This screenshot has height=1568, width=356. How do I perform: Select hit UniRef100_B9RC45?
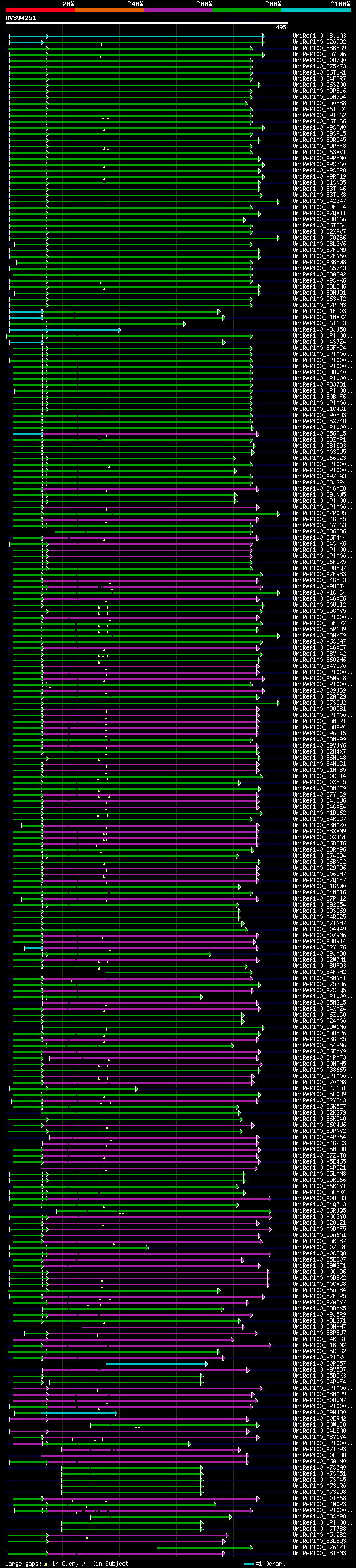coord(319,140)
